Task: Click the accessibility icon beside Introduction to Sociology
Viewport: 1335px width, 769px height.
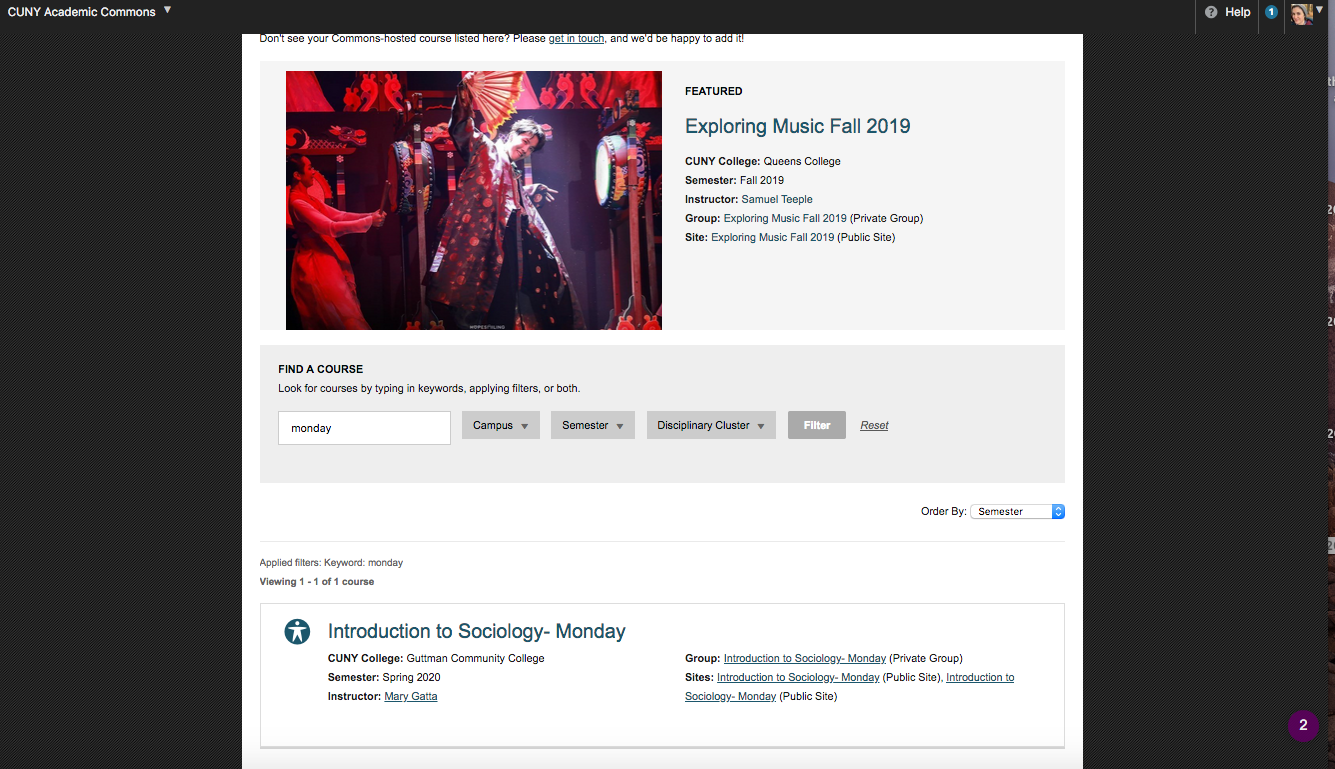Action: pyautogui.click(x=297, y=632)
